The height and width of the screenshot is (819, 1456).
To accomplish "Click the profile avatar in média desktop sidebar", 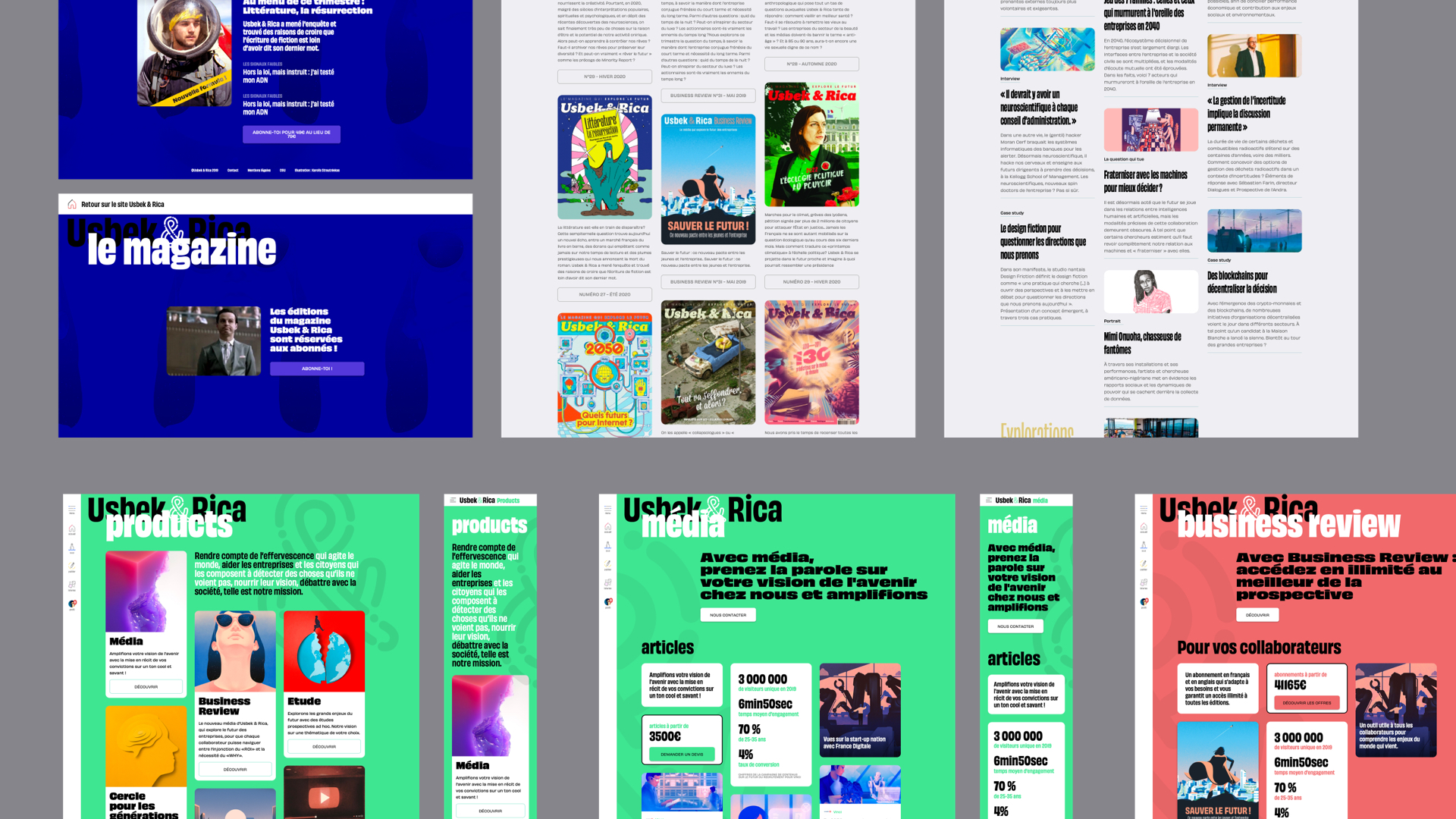I will (x=607, y=602).
